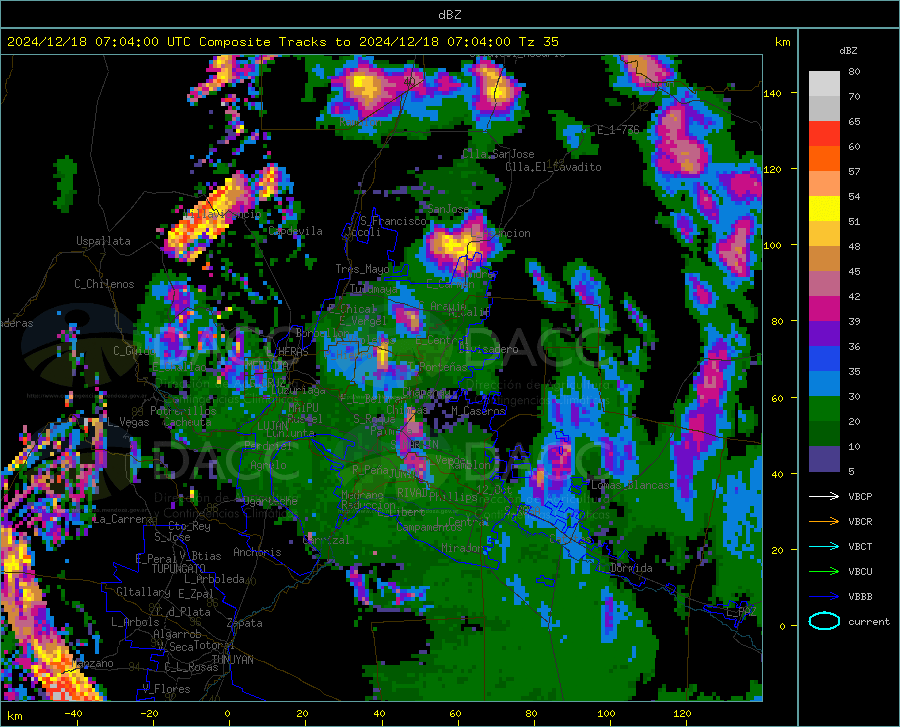
Task: Click the Capdevila label
Action: click(296, 231)
